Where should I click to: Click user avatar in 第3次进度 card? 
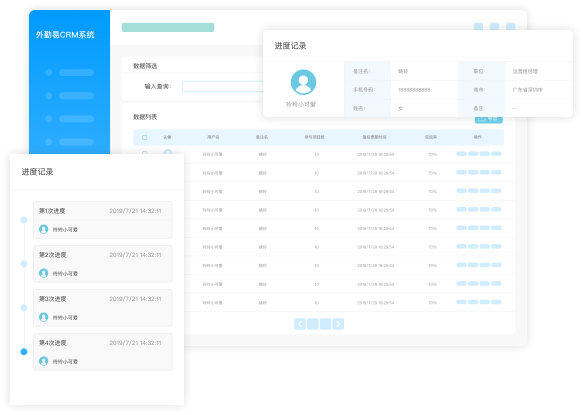point(44,317)
